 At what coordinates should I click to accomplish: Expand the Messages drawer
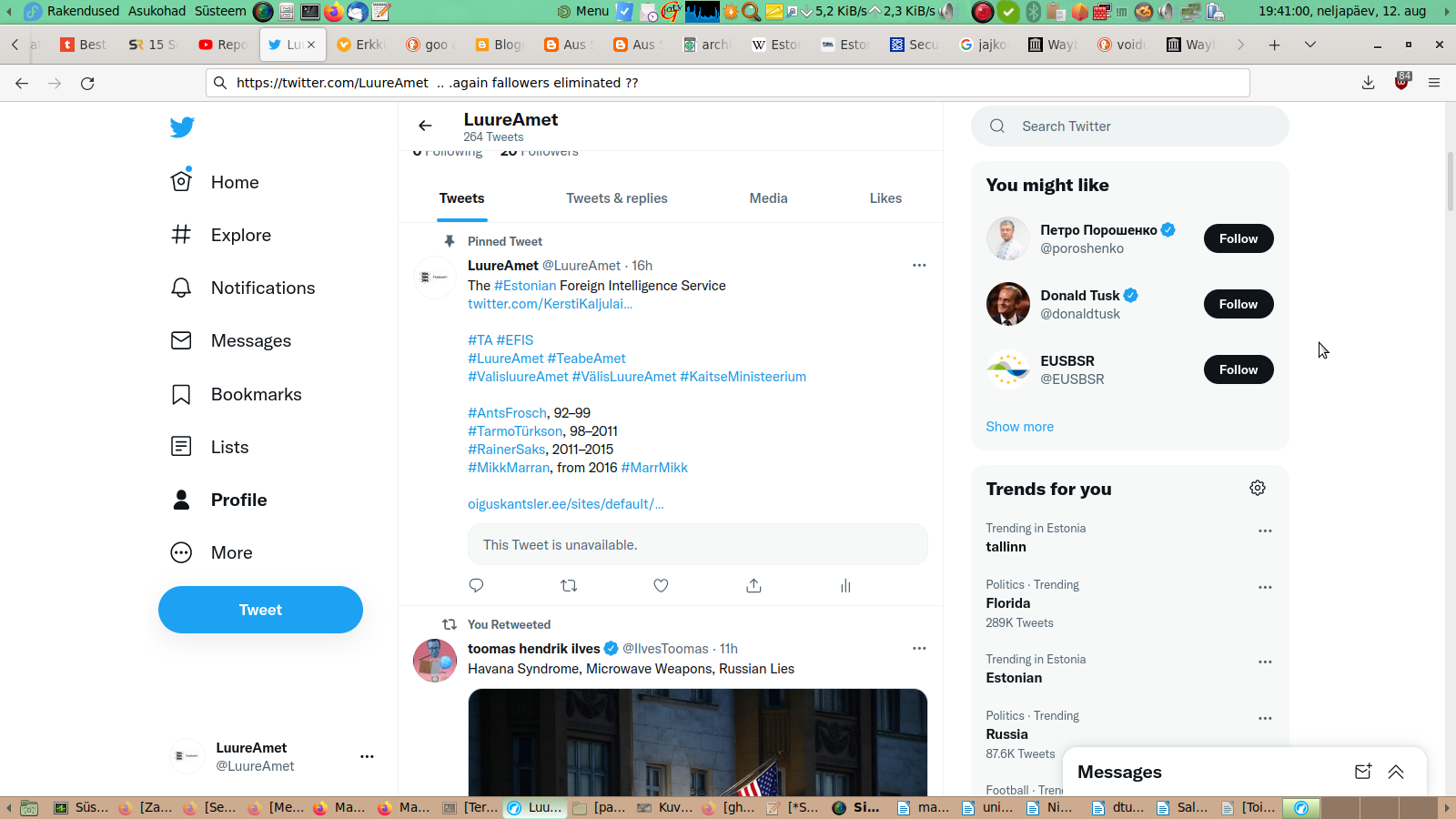1396,772
